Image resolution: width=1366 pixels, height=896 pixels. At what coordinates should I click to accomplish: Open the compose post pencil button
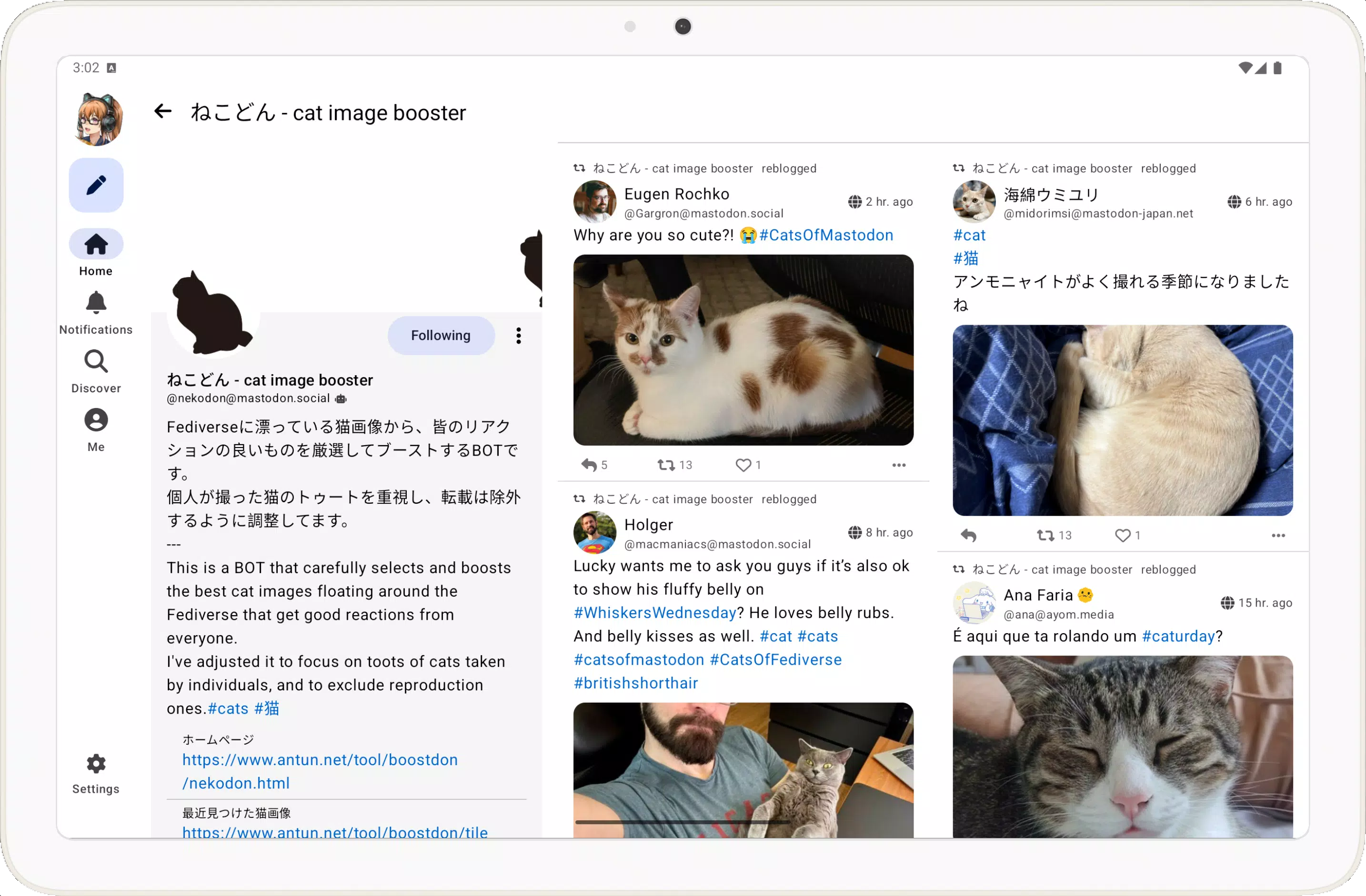click(x=96, y=185)
